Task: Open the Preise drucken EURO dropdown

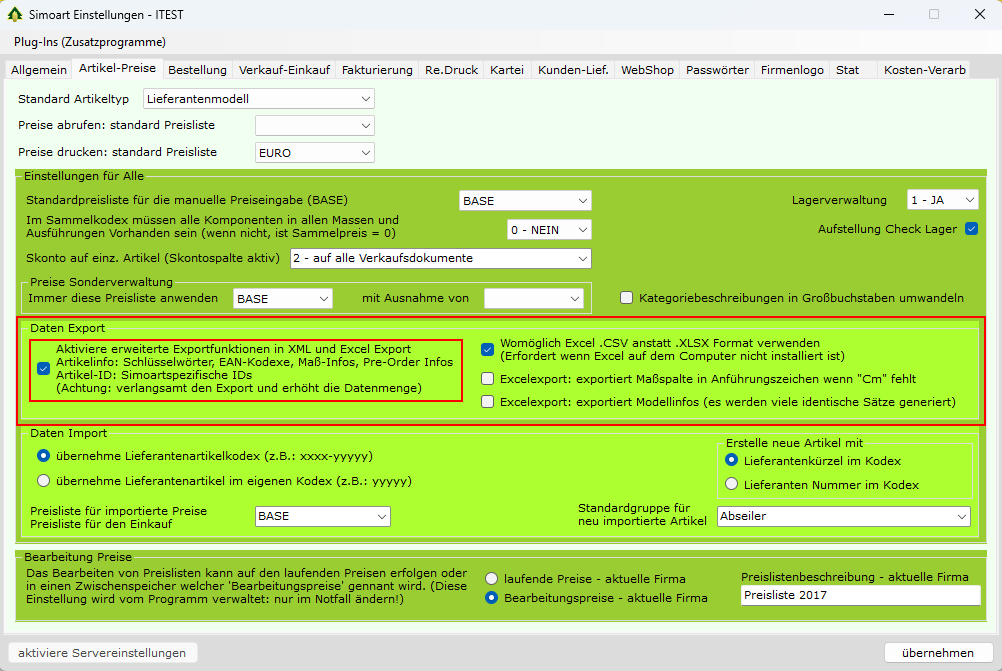Action: coord(314,153)
